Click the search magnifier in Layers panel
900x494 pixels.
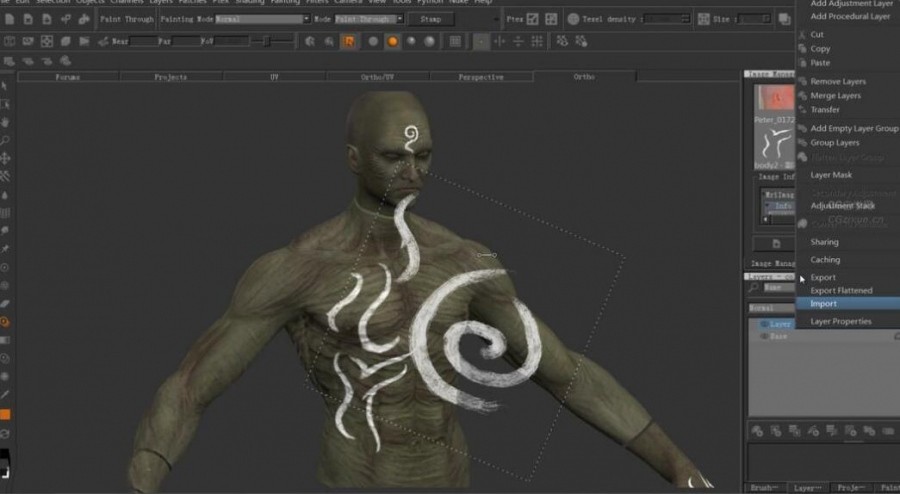pyautogui.click(x=754, y=287)
